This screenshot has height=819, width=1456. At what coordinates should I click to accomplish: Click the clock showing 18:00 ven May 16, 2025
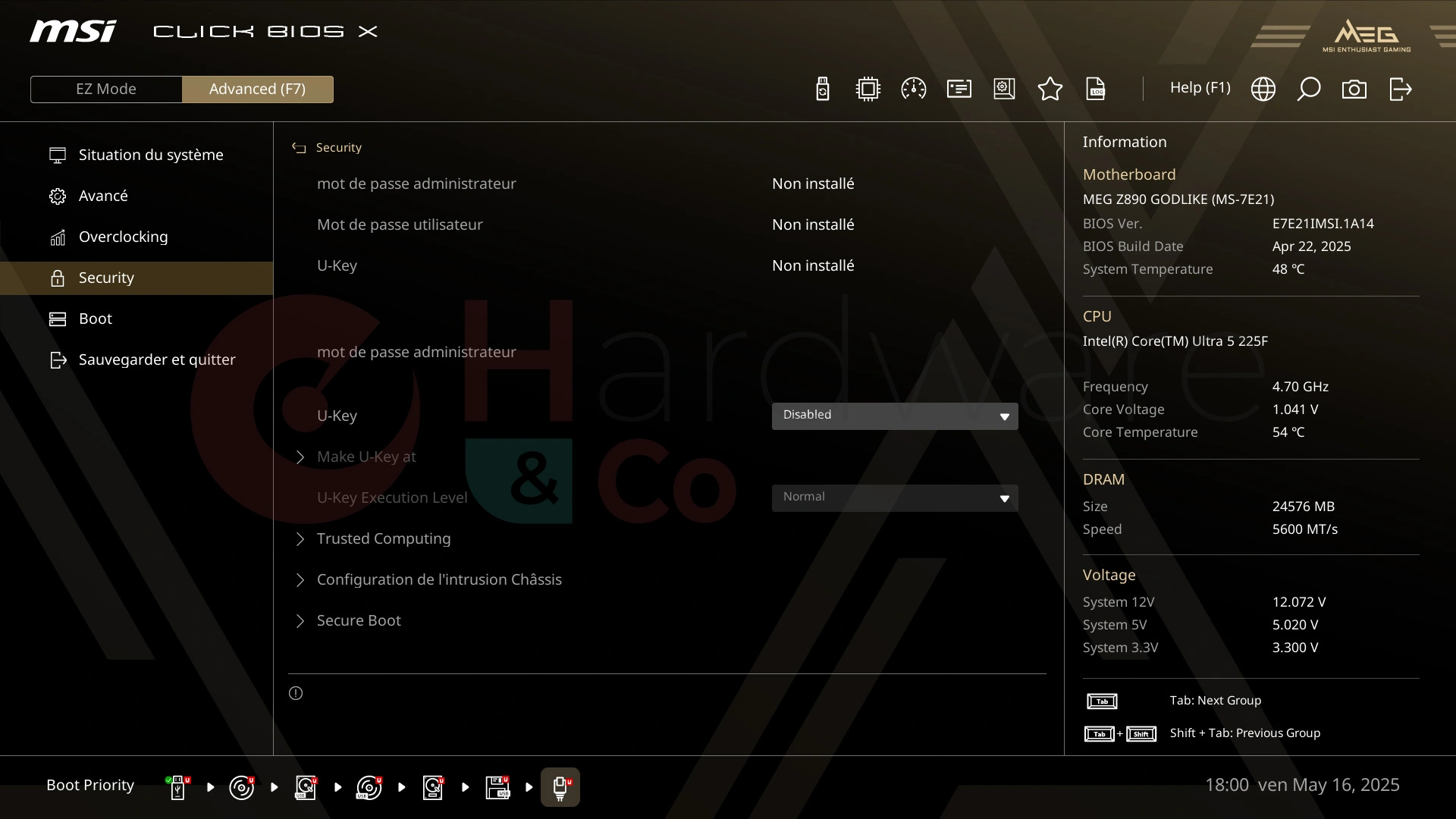tap(1302, 785)
